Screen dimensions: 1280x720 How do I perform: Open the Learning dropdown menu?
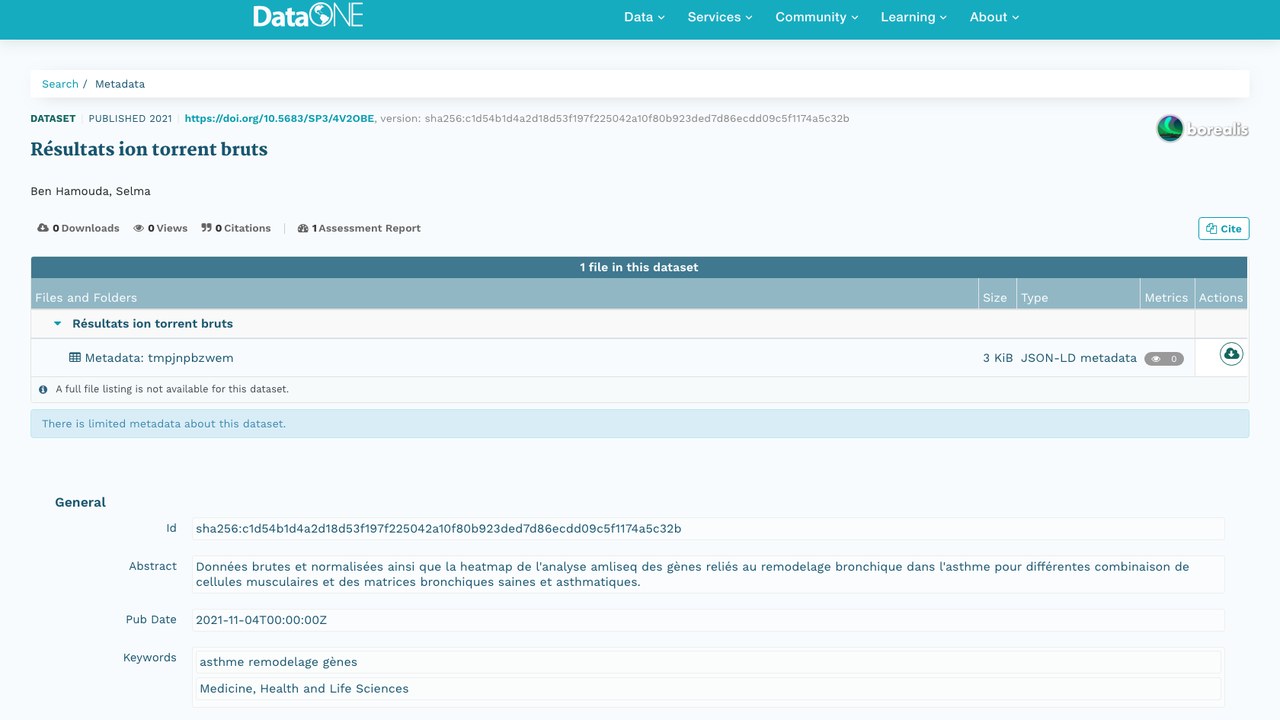click(x=914, y=17)
